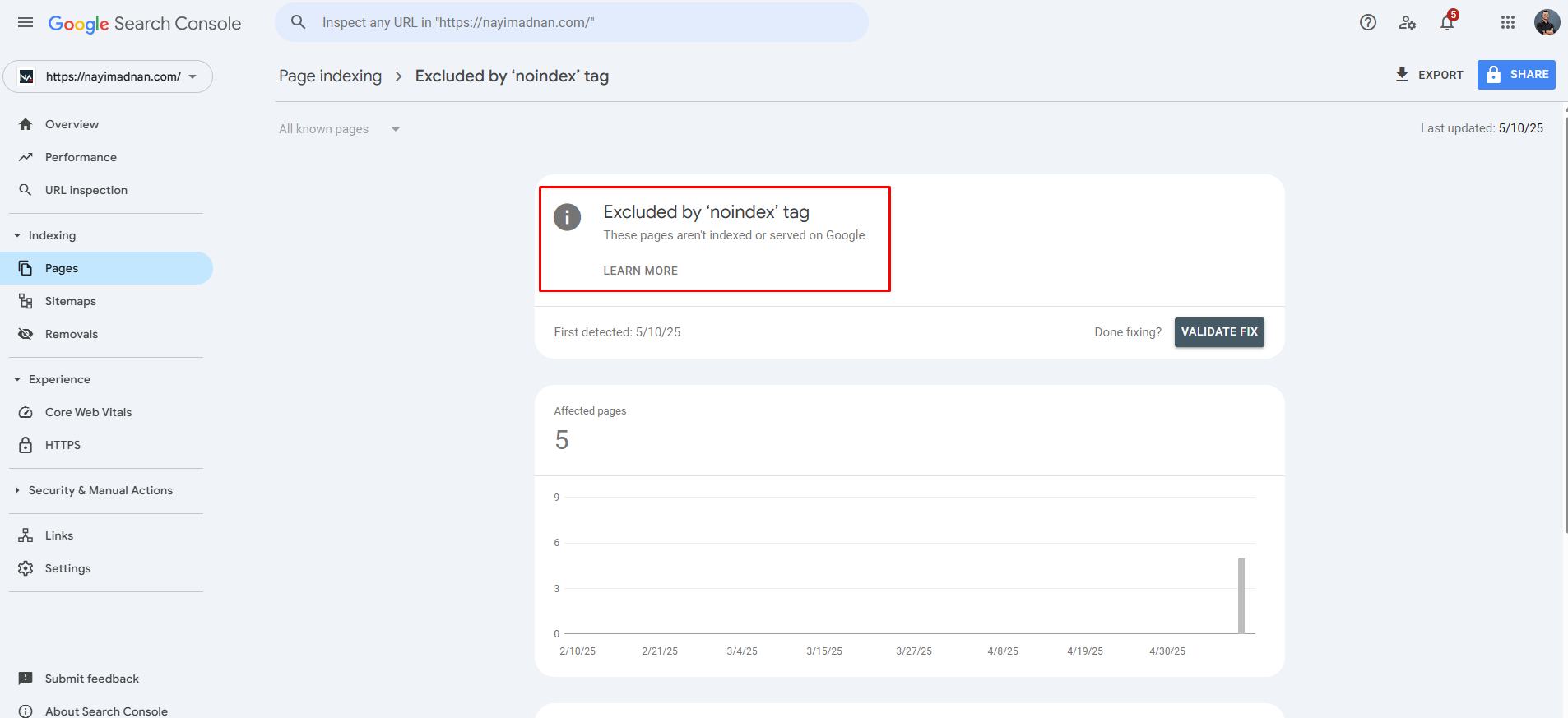
Task: Open About Search Console
Action: [106, 711]
